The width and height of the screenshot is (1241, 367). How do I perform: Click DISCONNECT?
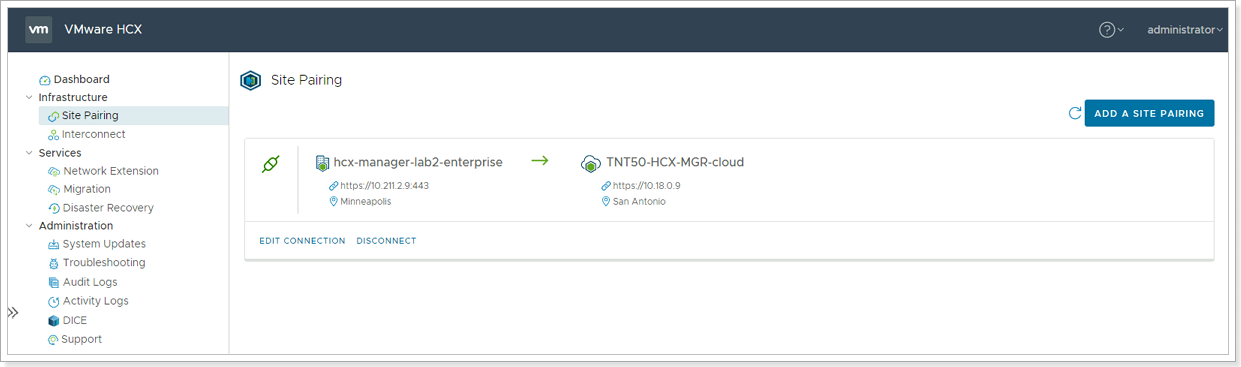coord(386,241)
